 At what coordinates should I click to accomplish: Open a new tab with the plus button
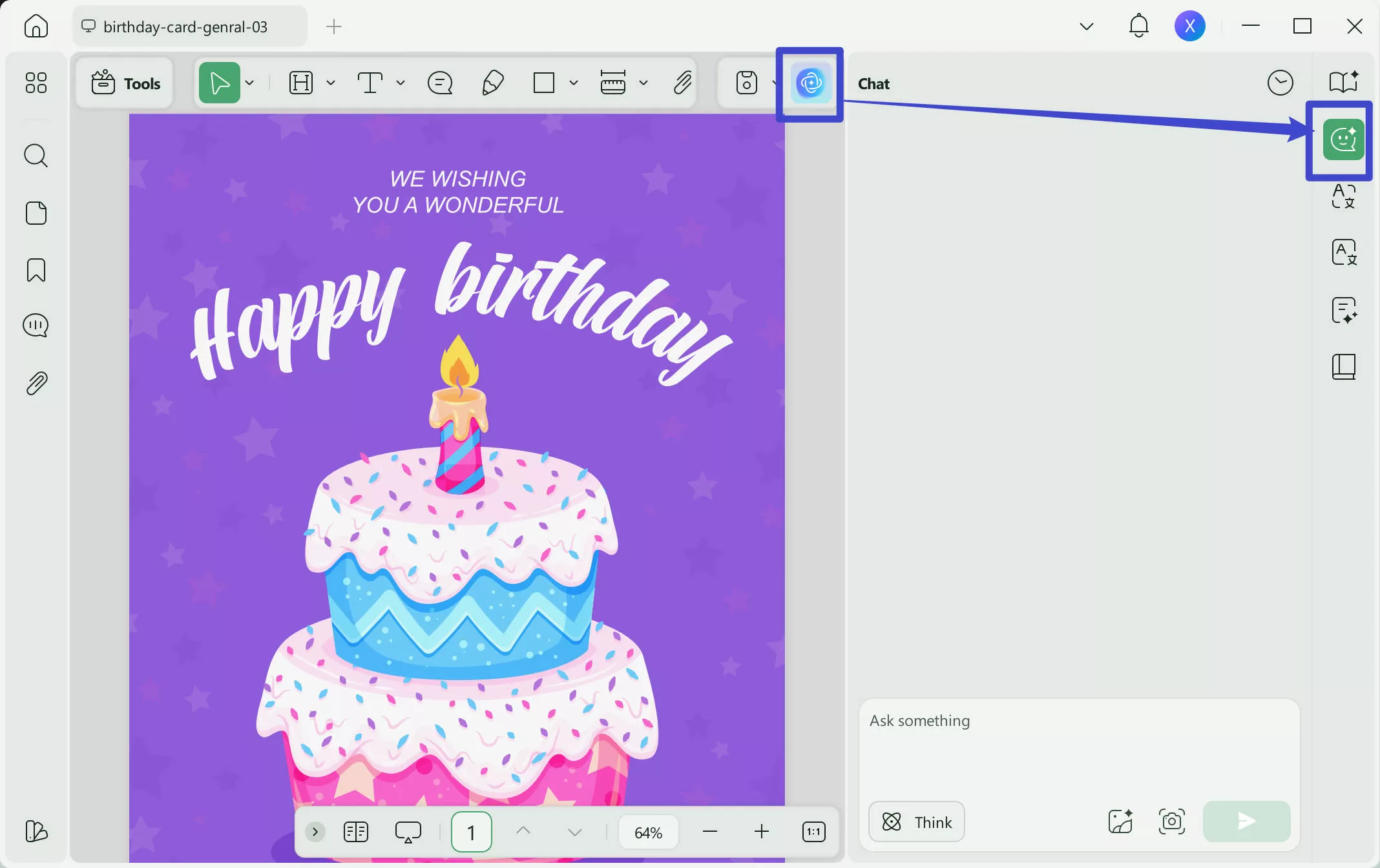[x=333, y=26]
